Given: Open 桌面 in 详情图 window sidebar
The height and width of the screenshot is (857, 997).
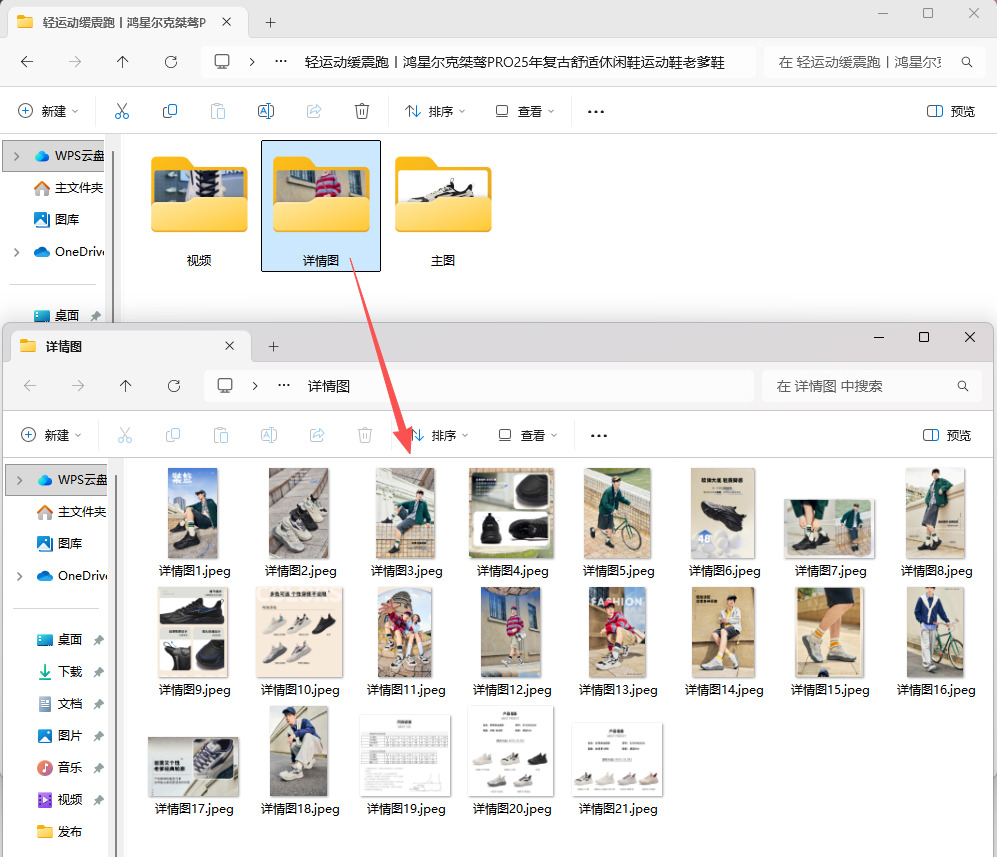Looking at the screenshot, I should [60, 640].
